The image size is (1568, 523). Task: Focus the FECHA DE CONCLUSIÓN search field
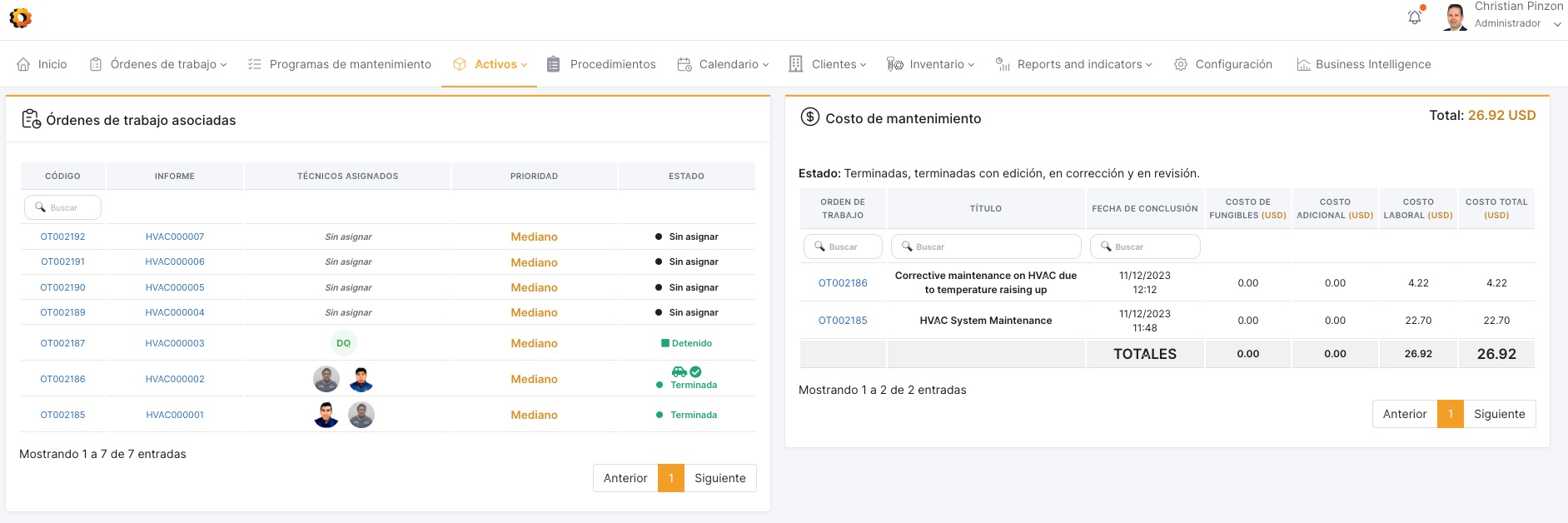tap(1145, 247)
